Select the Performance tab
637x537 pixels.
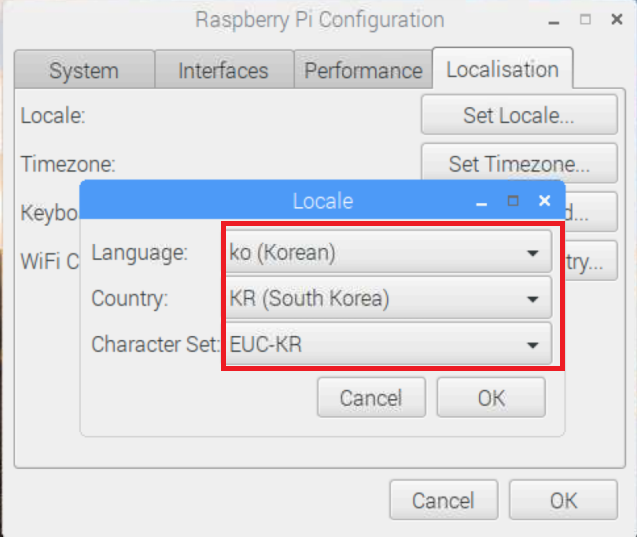click(x=363, y=70)
